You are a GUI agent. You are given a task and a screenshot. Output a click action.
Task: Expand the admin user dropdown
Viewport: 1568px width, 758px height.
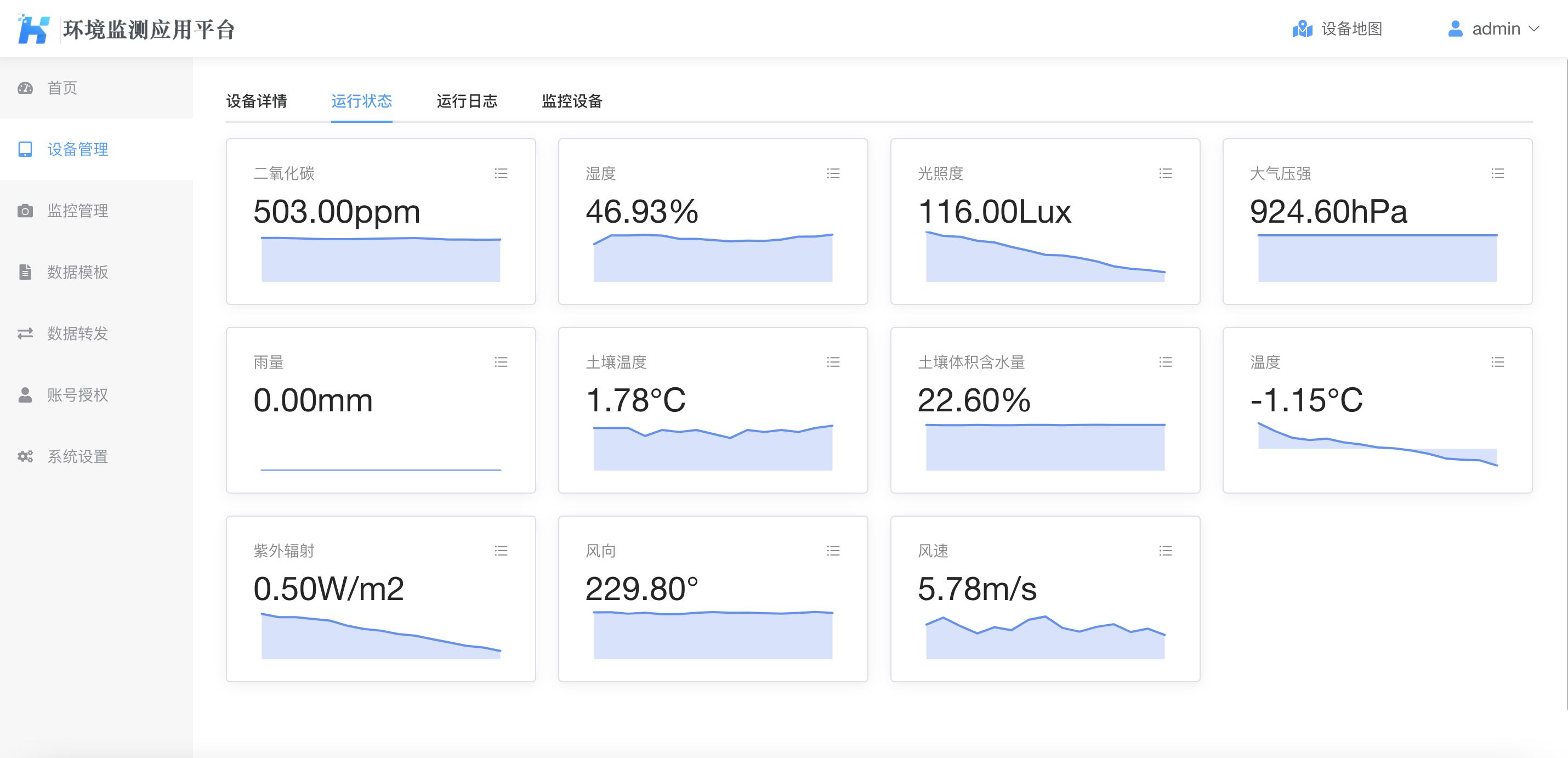(1495, 29)
